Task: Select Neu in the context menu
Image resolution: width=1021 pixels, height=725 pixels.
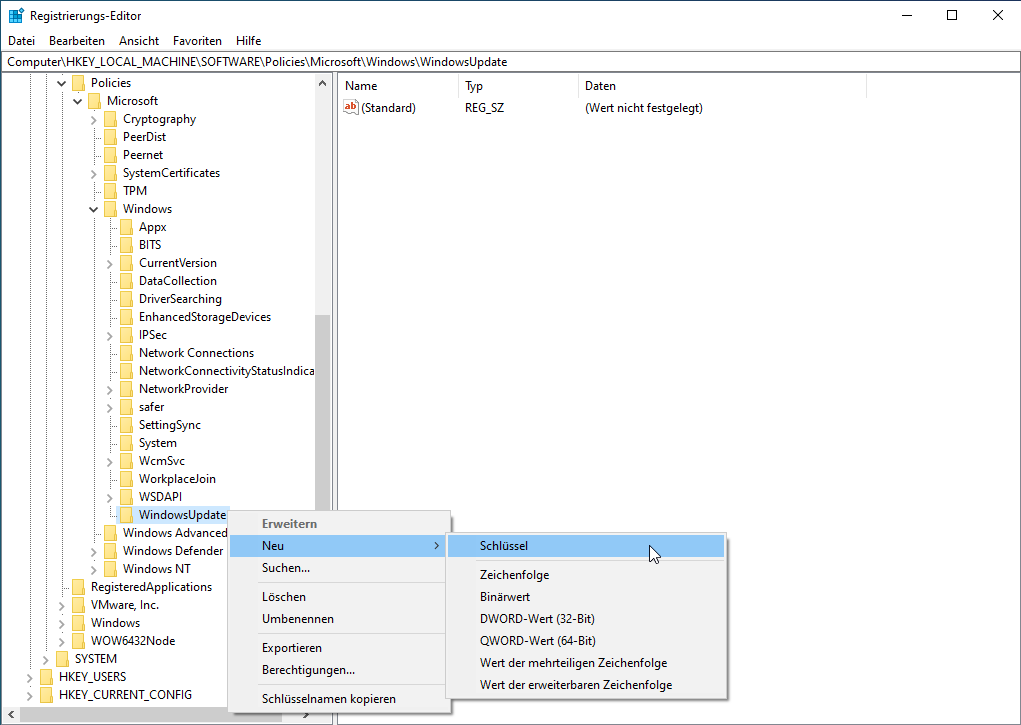Action: pos(339,546)
